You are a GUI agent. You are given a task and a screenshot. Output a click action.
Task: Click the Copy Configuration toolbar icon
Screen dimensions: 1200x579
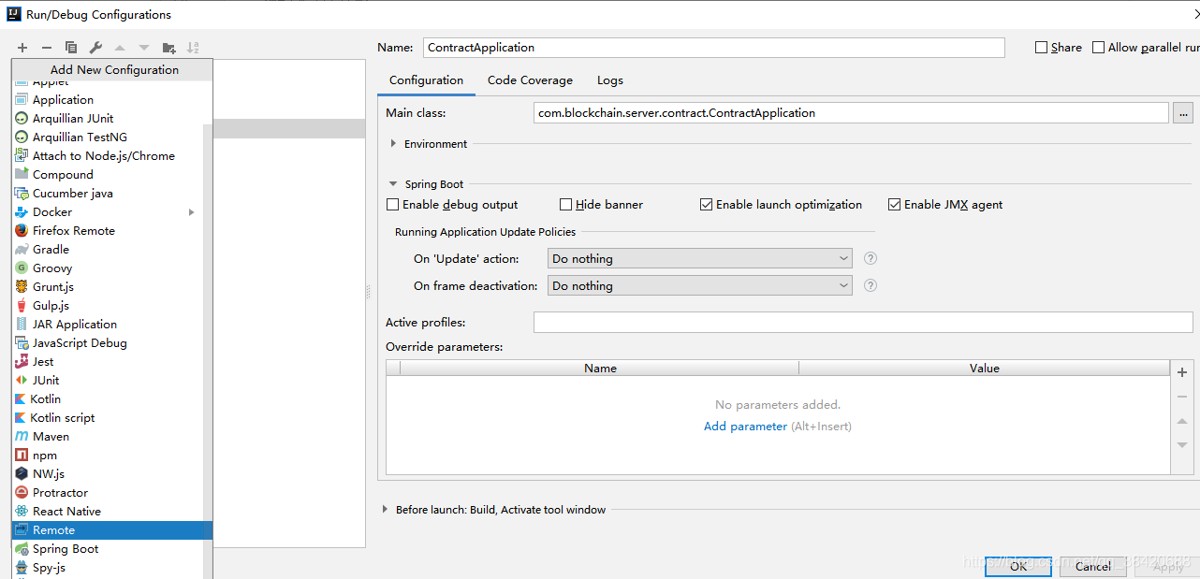(x=71, y=47)
